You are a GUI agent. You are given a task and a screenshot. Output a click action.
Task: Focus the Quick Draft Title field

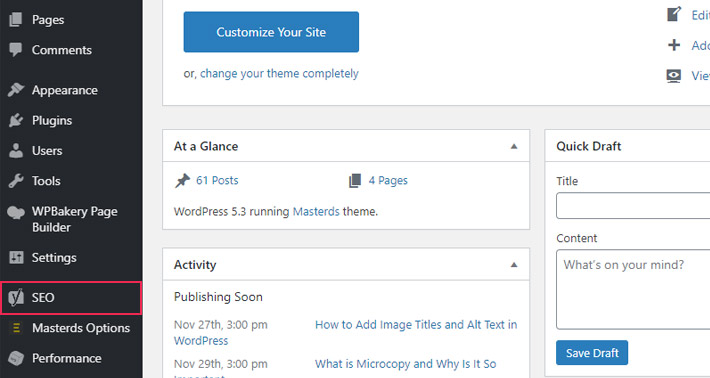tap(633, 206)
